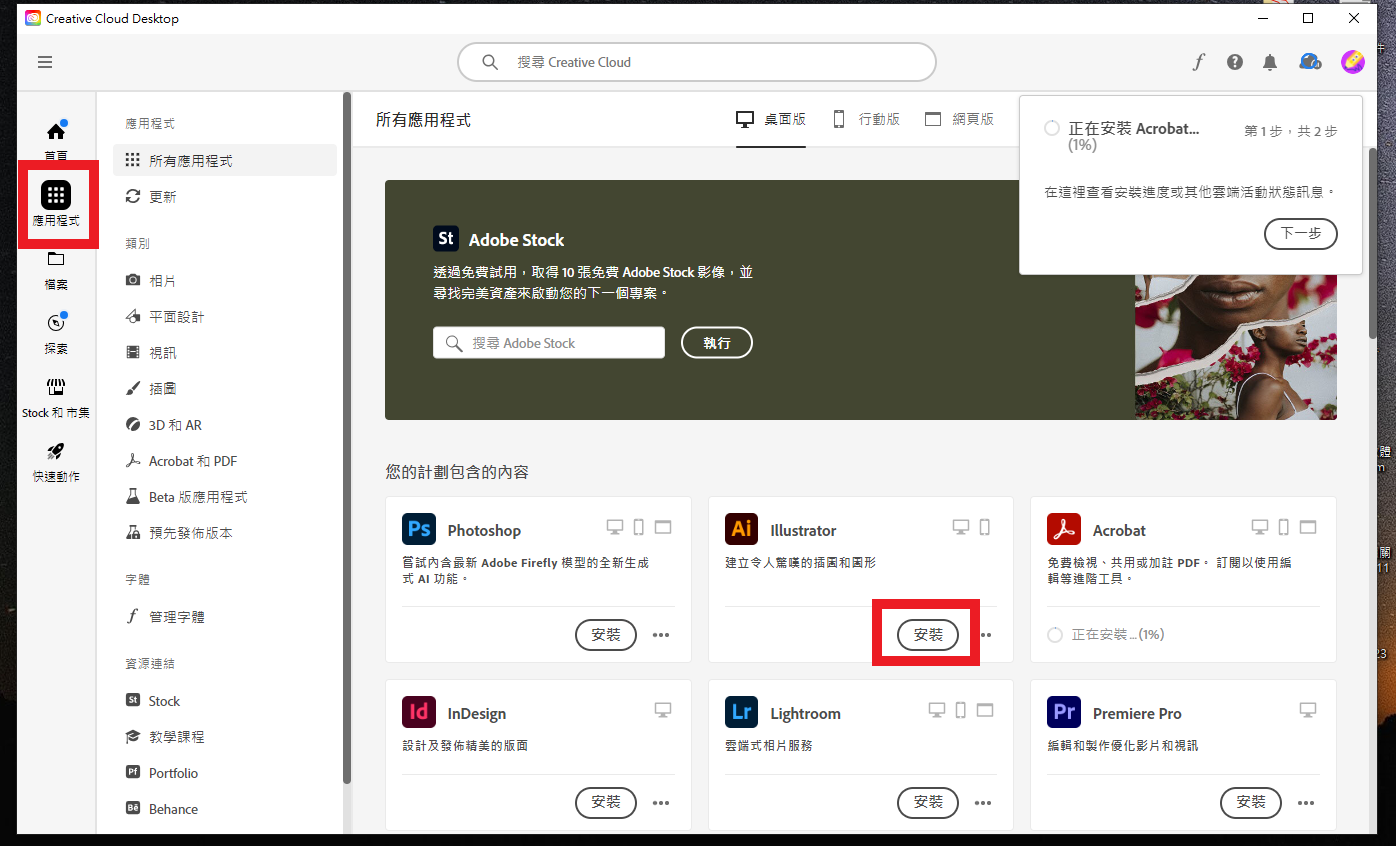The width and height of the screenshot is (1396, 846).
Task: Click 執行 button in Adobe Stock banner
Action: 717,343
